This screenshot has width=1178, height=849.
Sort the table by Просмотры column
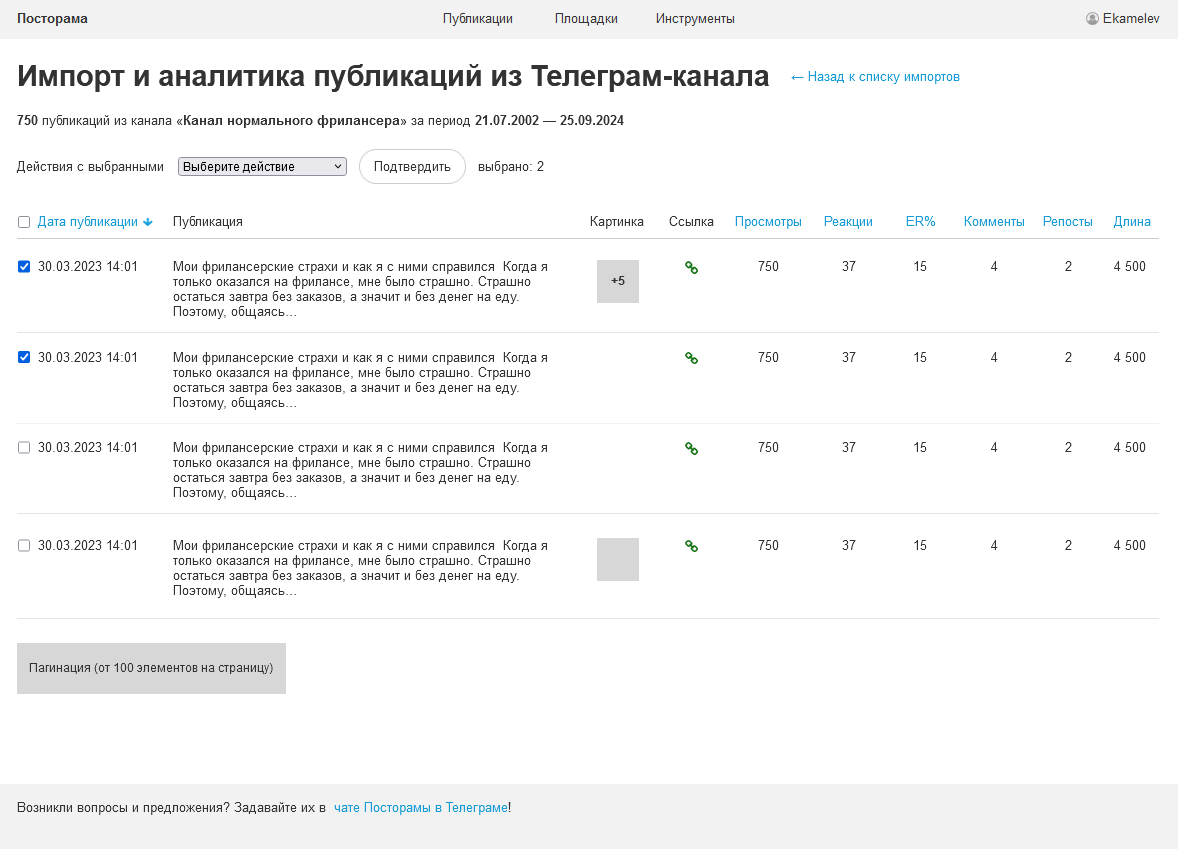click(768, 222)
